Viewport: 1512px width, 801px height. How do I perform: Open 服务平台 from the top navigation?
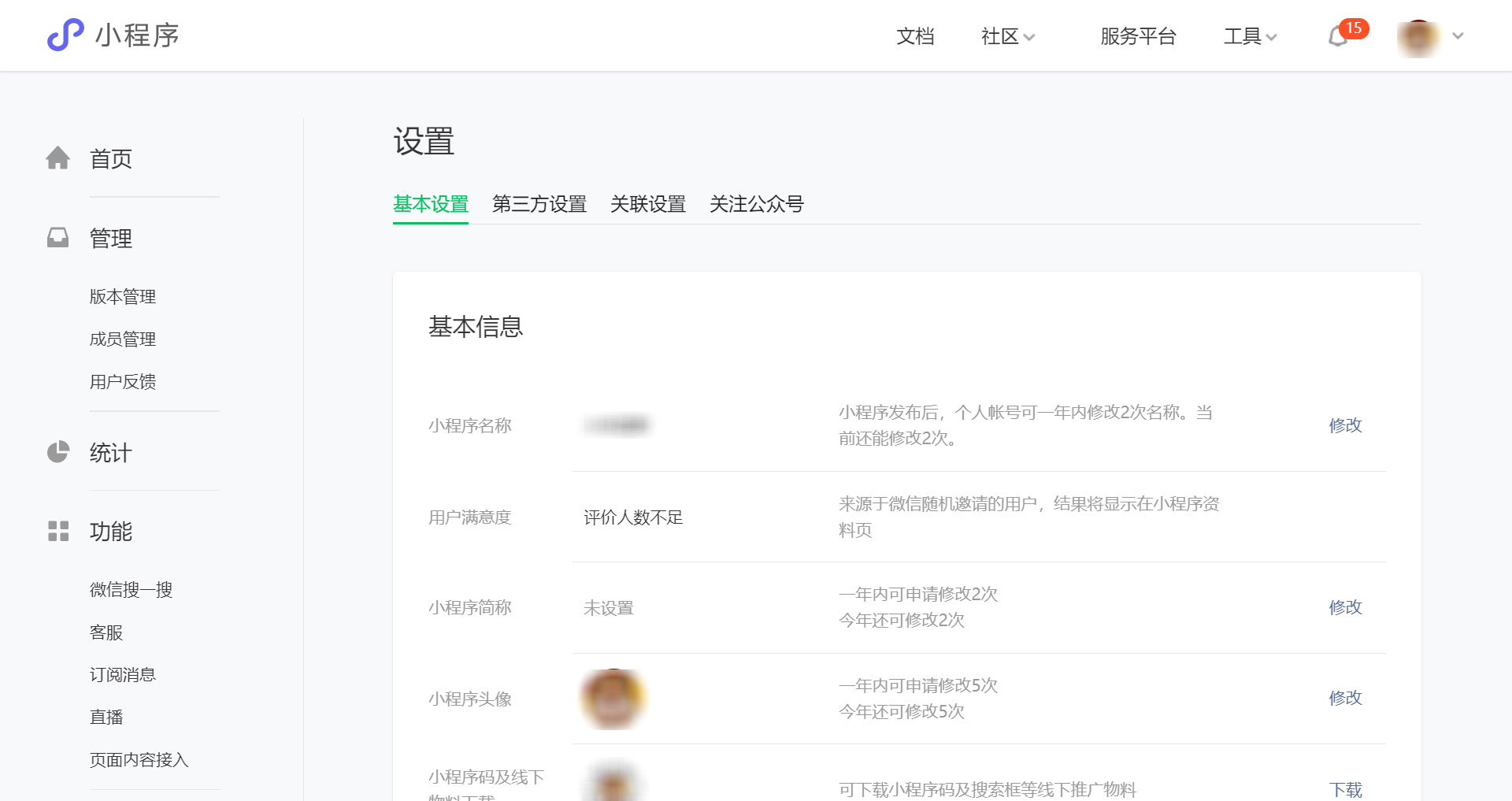pos(1138,37)
